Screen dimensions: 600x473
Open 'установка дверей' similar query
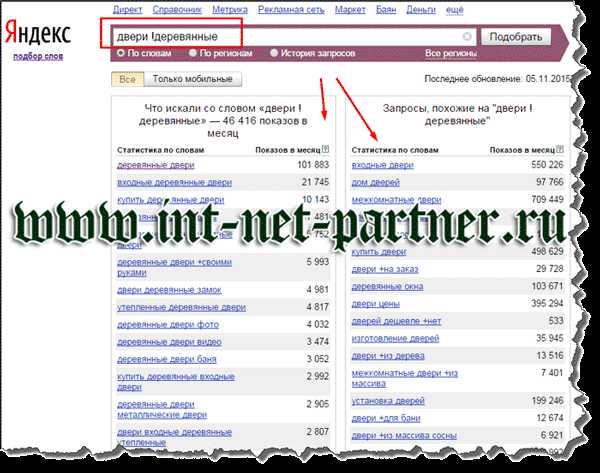point(388,401)
